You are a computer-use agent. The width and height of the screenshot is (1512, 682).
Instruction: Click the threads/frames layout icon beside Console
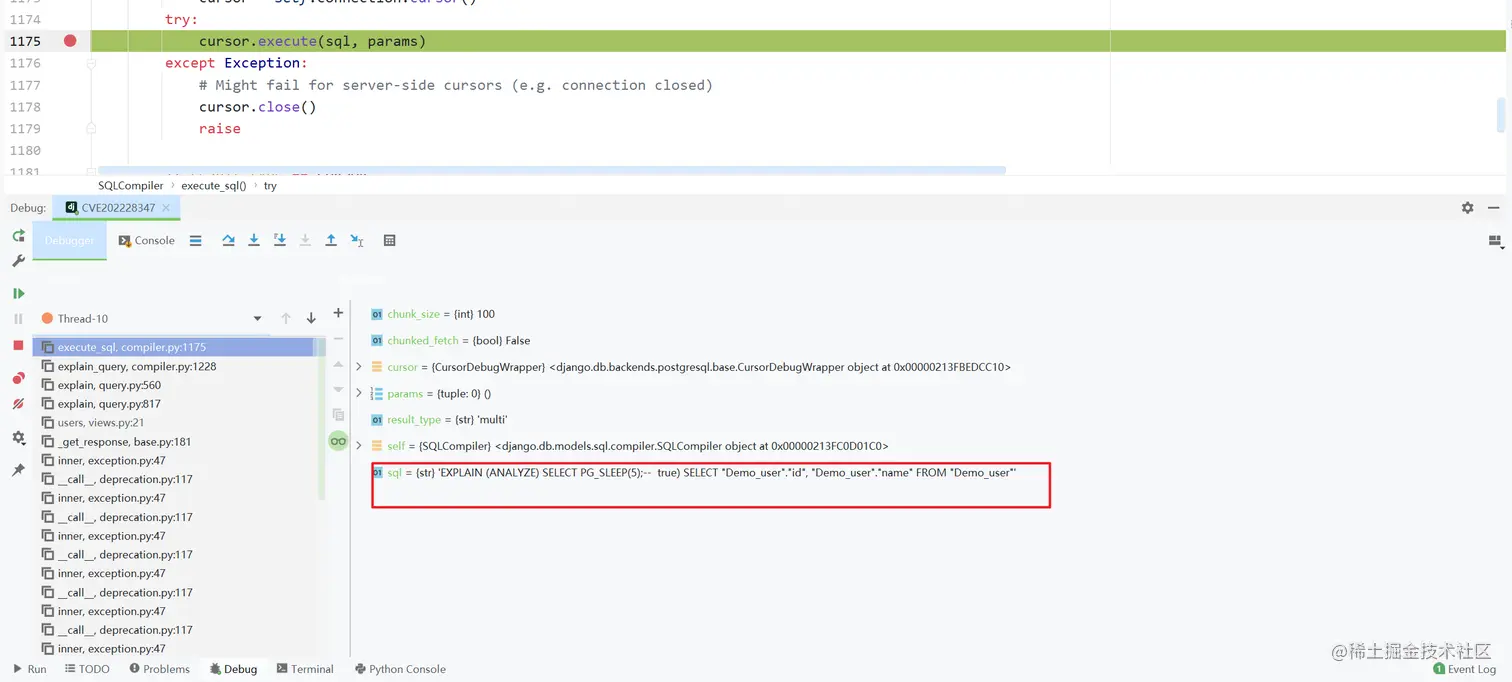coord(196,240)
